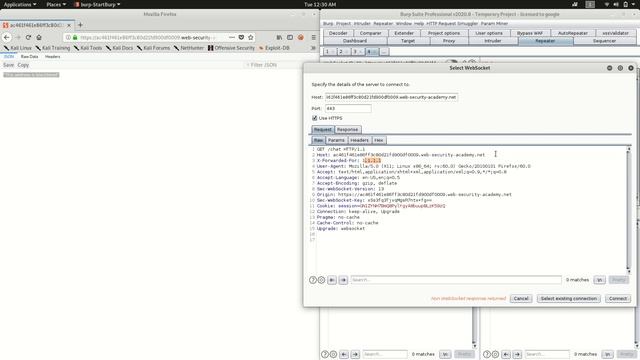Switch to the Decoder tab

pyautogui.click(x=338, y=33)
